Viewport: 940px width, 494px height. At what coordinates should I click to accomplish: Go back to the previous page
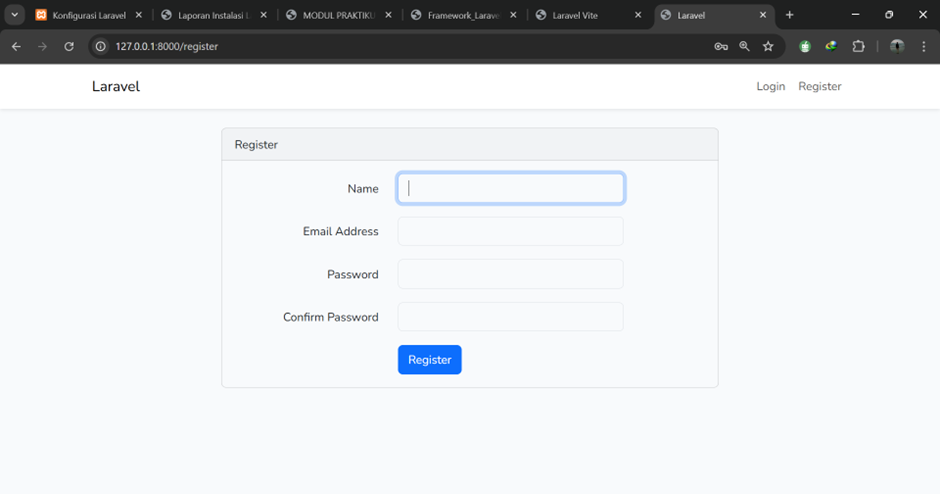tap(16, 46)
